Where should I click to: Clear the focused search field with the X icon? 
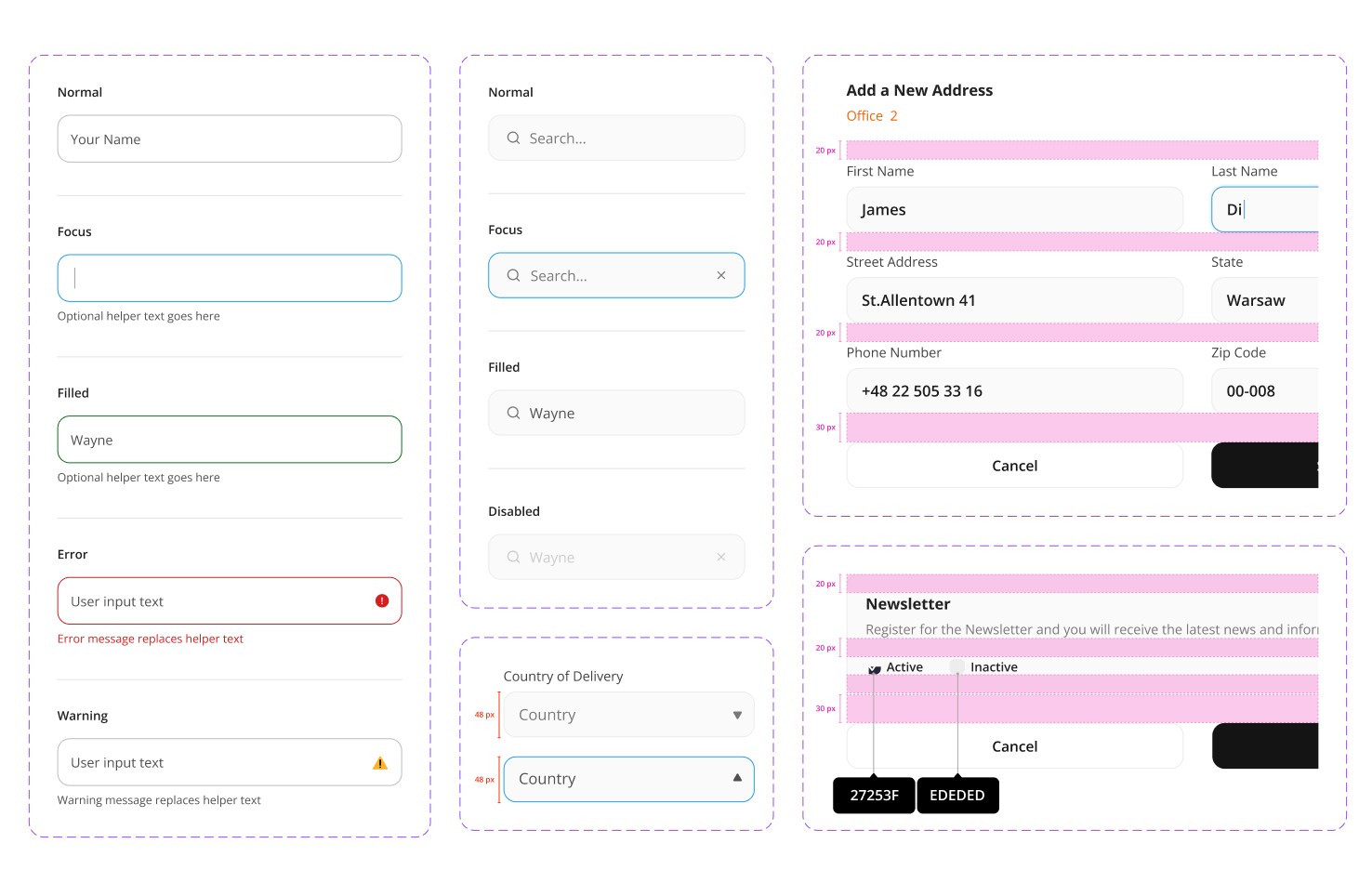(721, 275)
